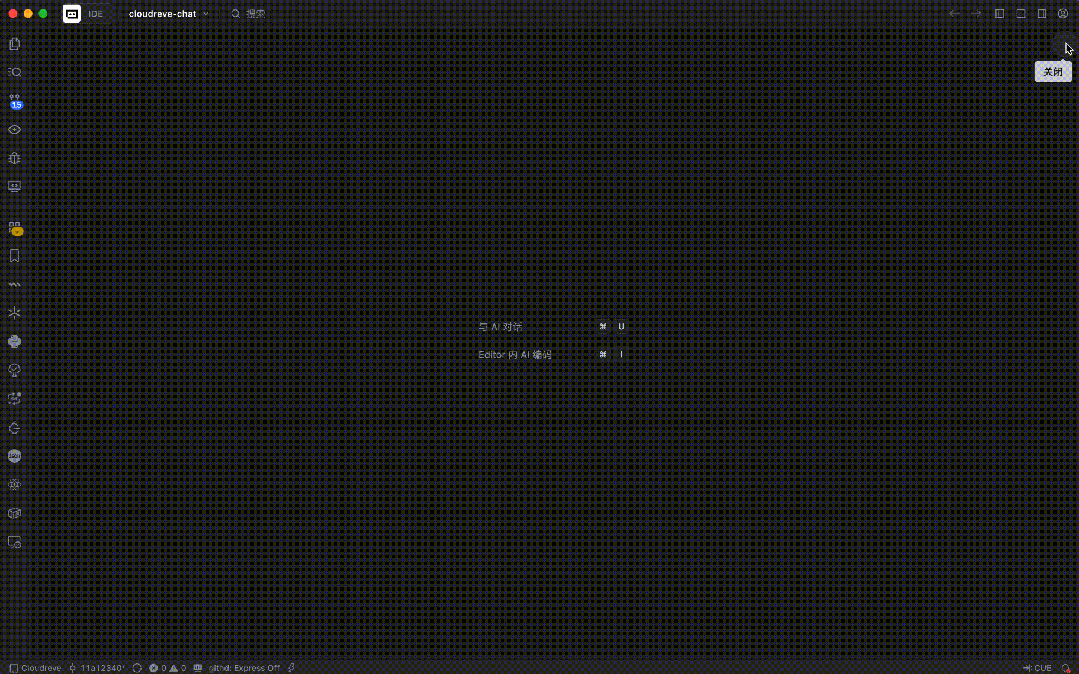Click the port forwarding icon in status bar
This screenshot has height=674, width=1079.
(198, 668)
